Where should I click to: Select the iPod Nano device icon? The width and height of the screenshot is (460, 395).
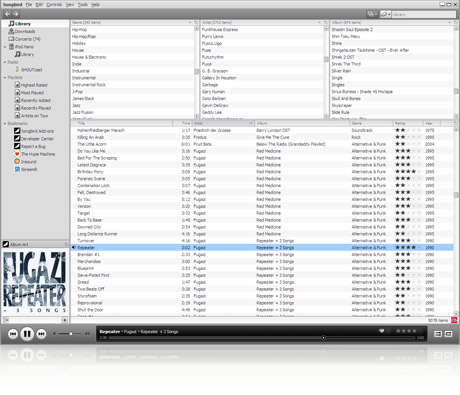[11, 47]
